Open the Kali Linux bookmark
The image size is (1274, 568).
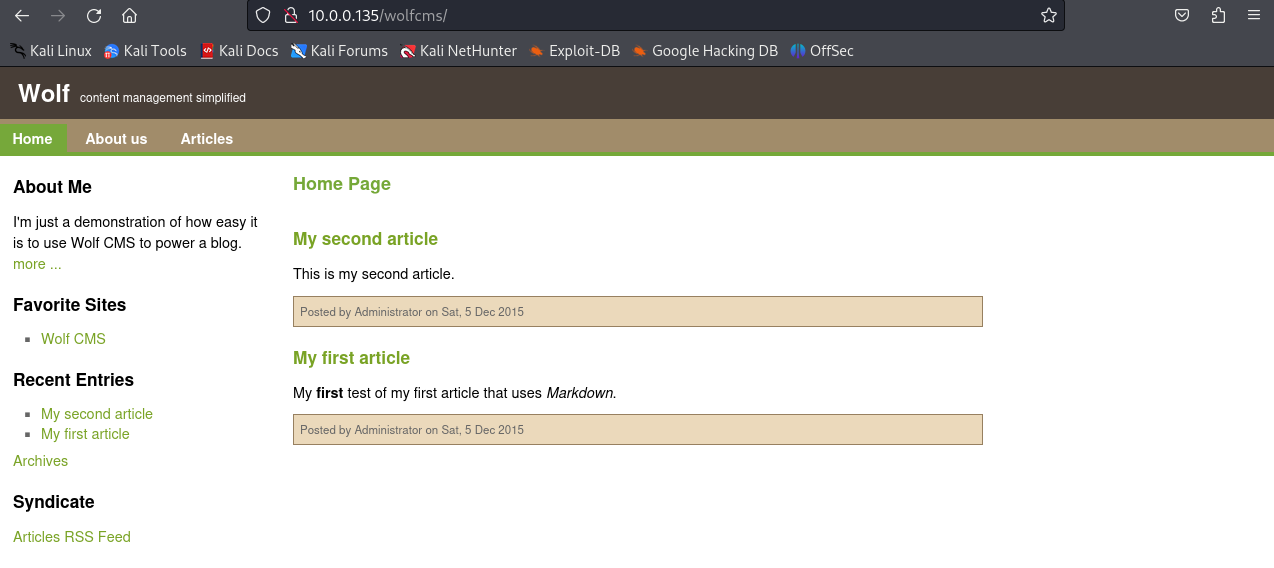tap(51, 50)
